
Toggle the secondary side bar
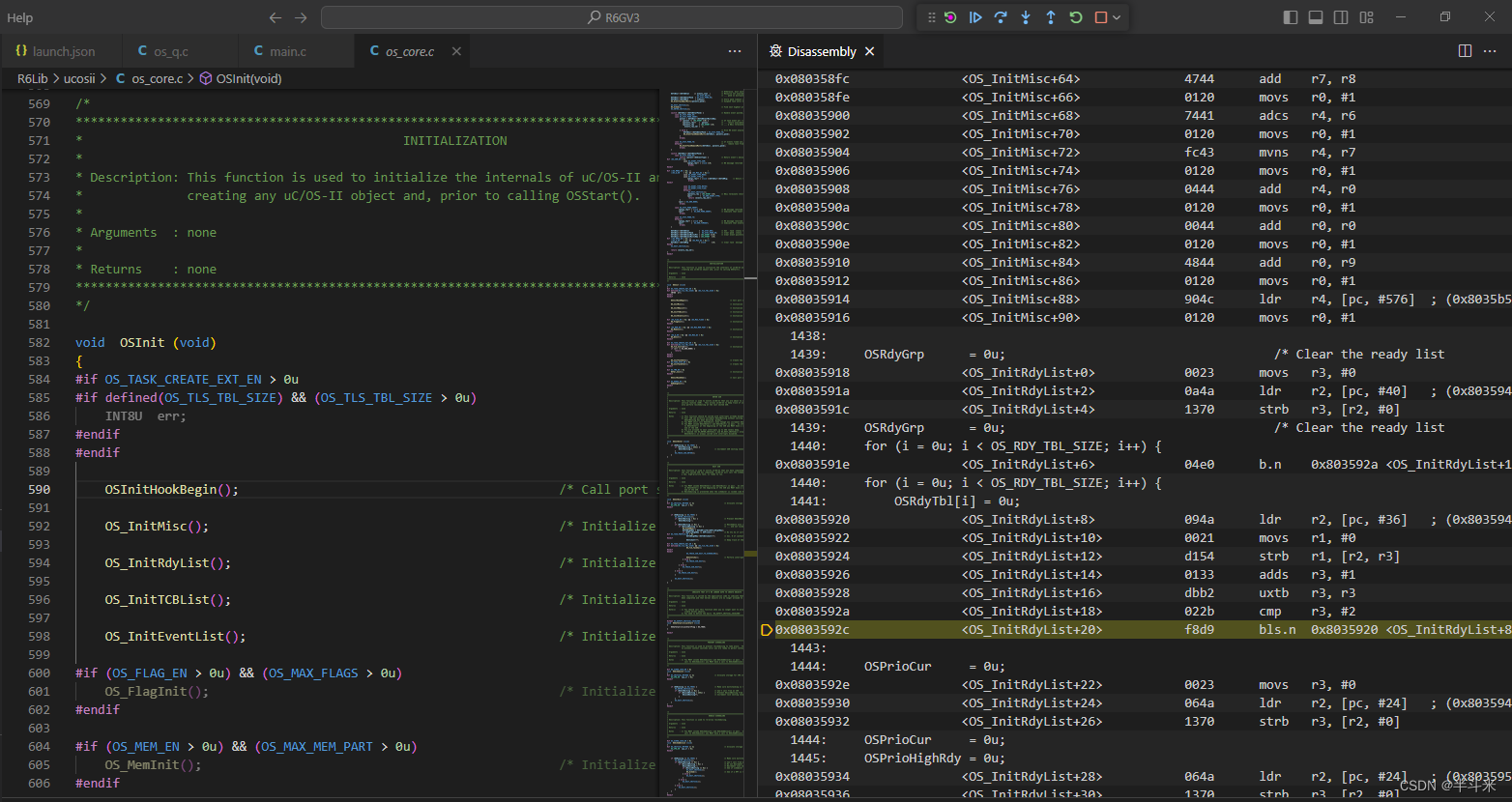[1341, 17]
